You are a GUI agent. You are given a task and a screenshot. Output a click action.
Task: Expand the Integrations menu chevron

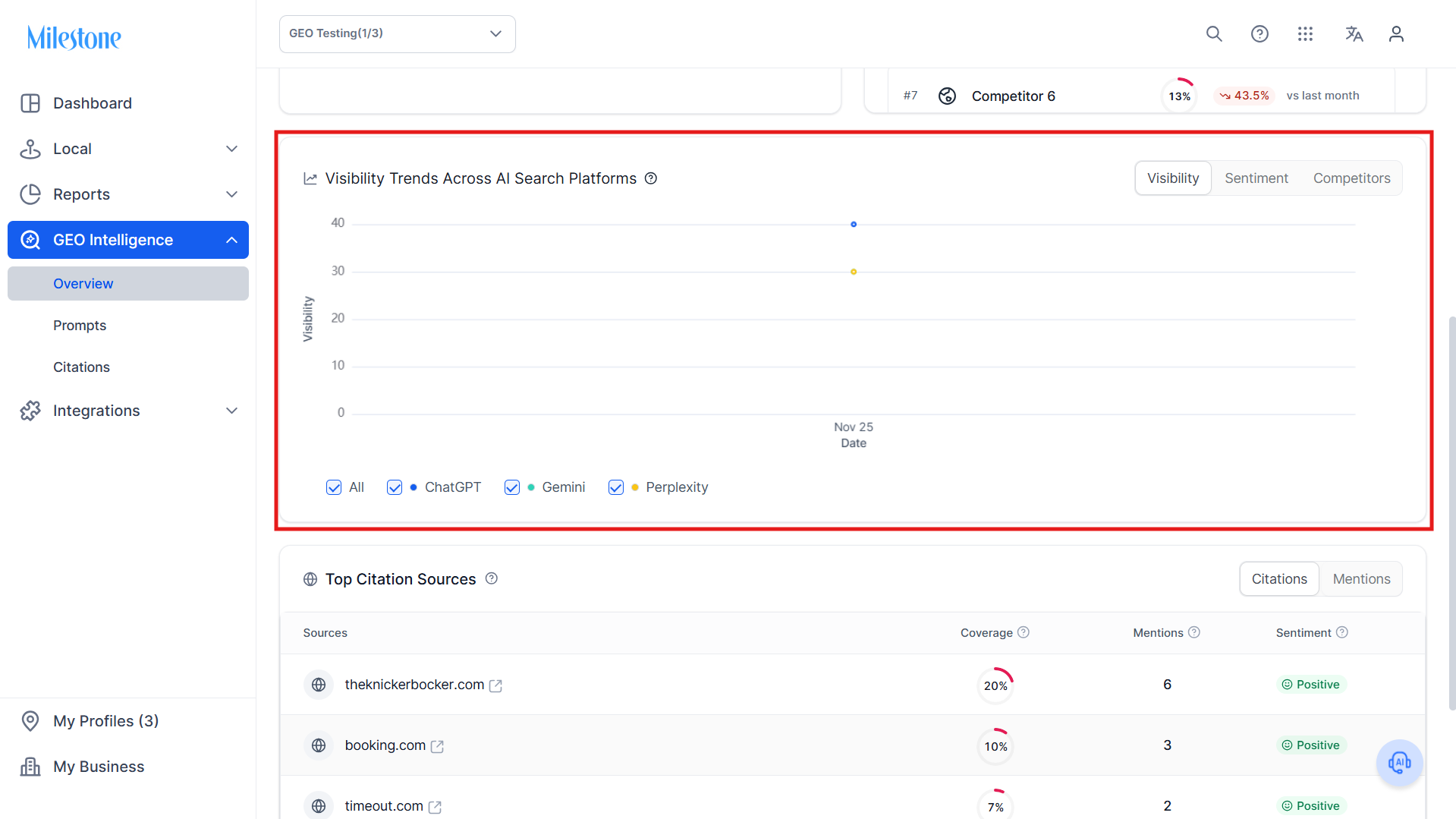(232, 411)
